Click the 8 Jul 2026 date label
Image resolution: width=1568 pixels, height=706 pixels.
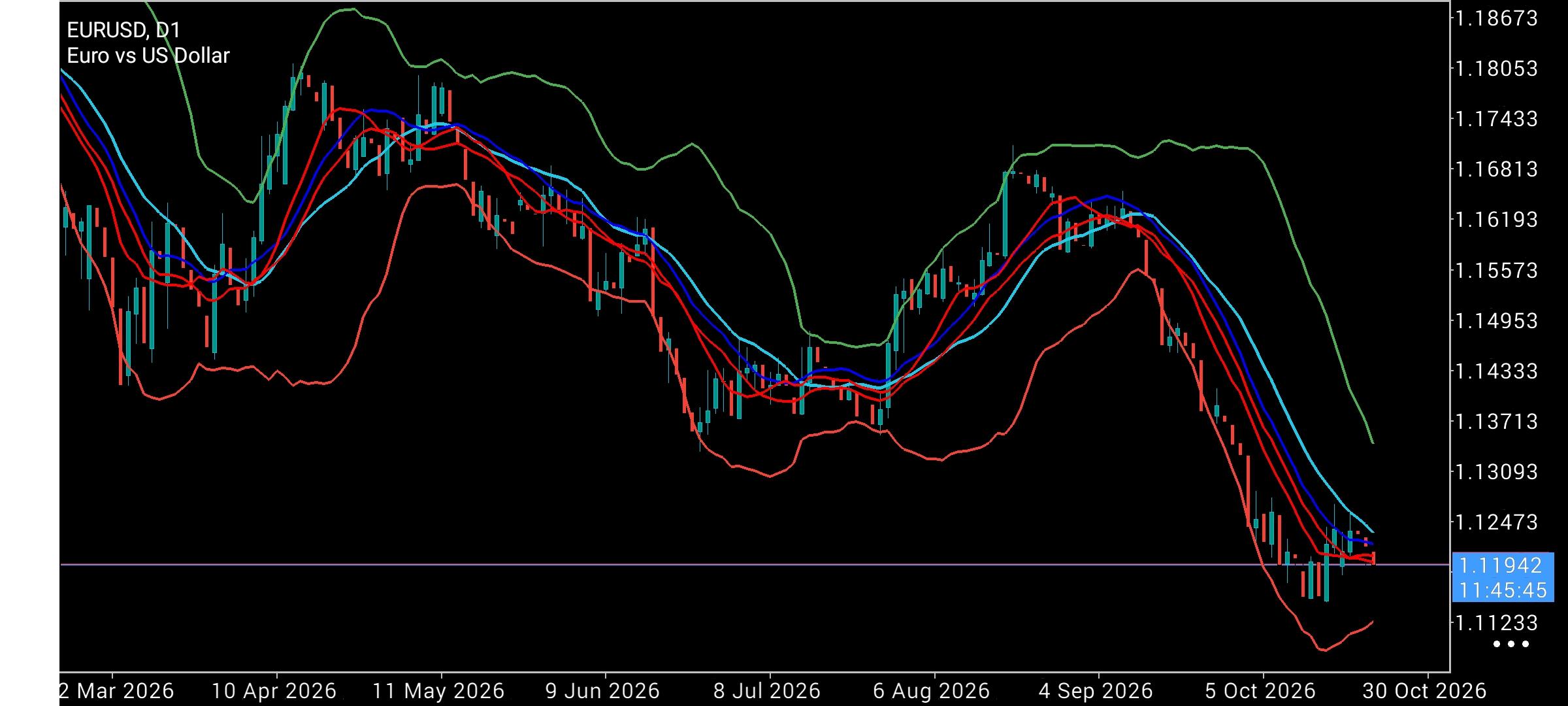(767, 691)
